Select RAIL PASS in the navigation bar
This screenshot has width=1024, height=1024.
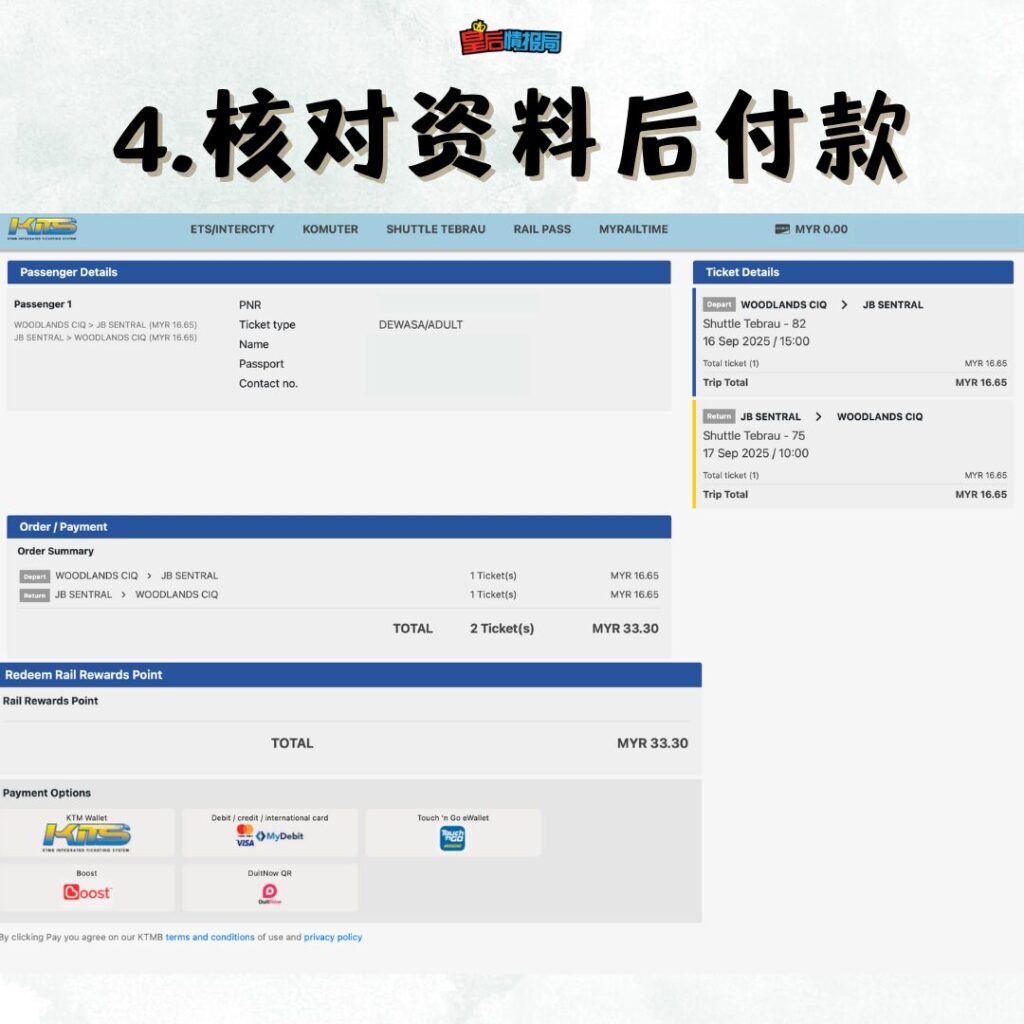click(x=542, y=229)
